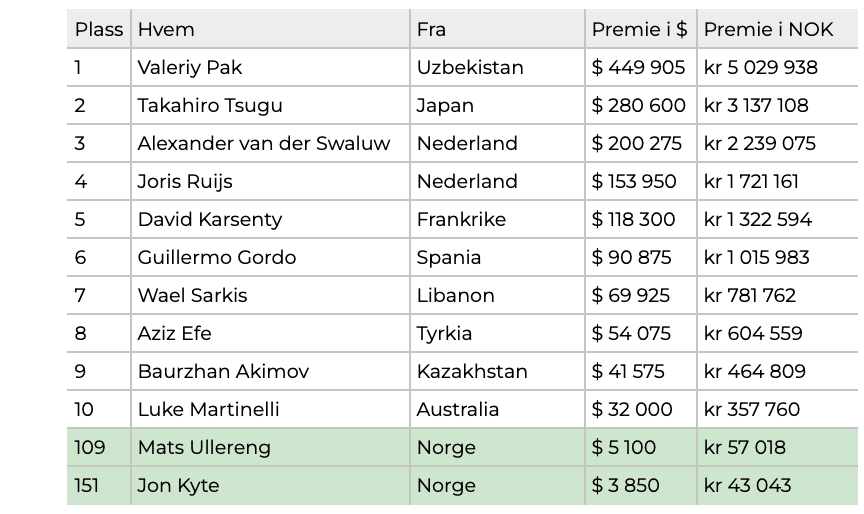Click the Plass column header
This screenshot has height=514, width=864.
pyautogui.click(x=99, y=29)
